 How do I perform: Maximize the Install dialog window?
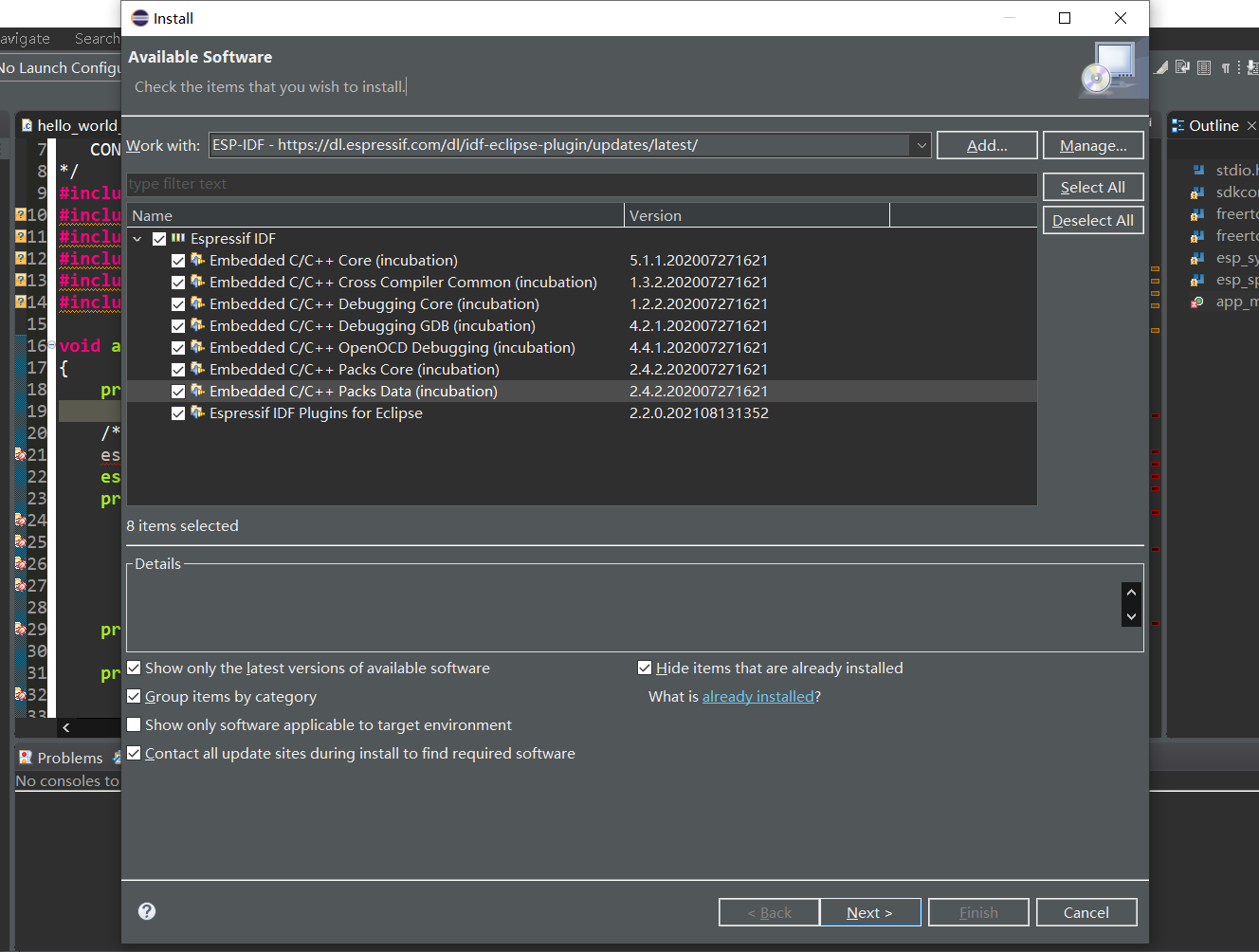1065,18
